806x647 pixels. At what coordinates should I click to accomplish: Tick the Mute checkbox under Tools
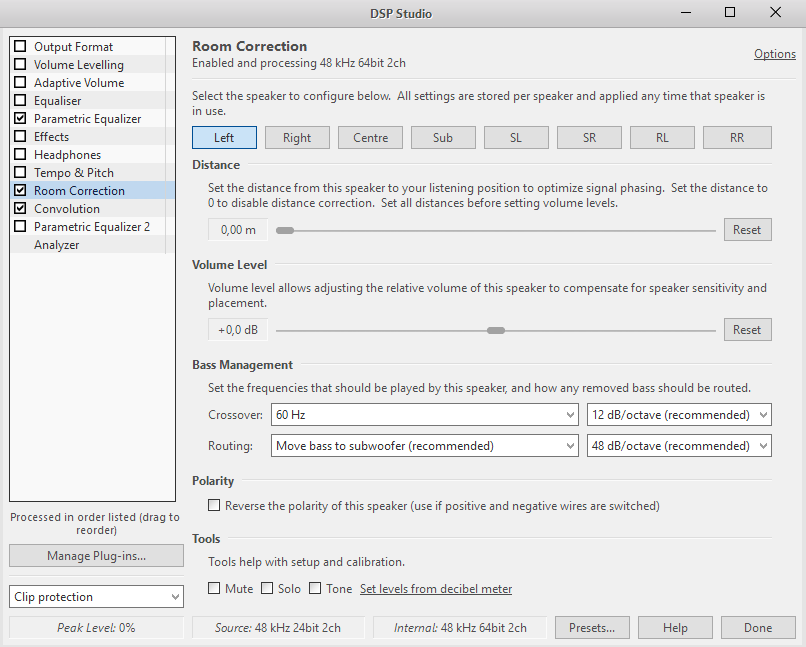click(214, 588)
